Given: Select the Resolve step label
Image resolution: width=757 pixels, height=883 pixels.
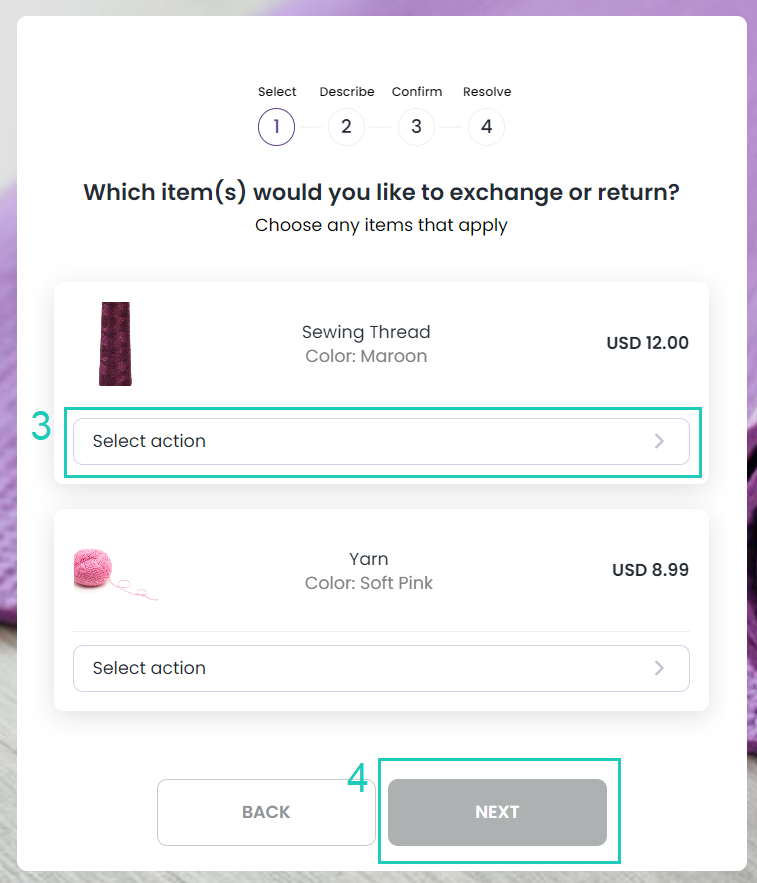Looking at the screenshot, I should click(487, 91).
